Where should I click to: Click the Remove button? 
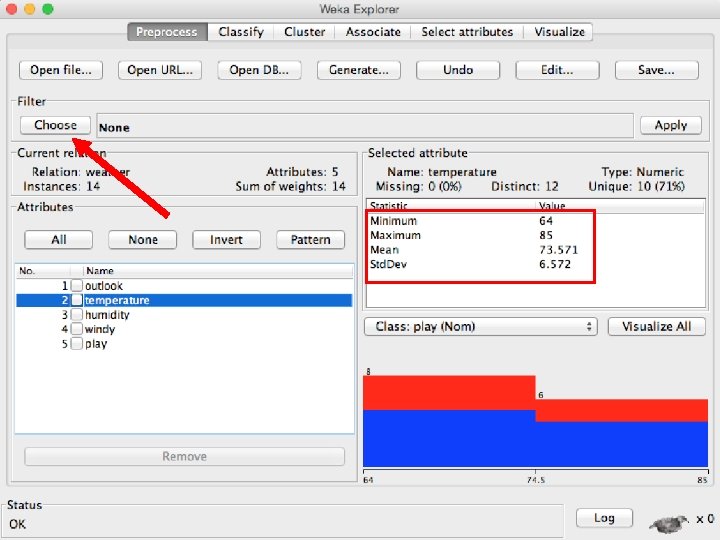(x=185, y=456)
